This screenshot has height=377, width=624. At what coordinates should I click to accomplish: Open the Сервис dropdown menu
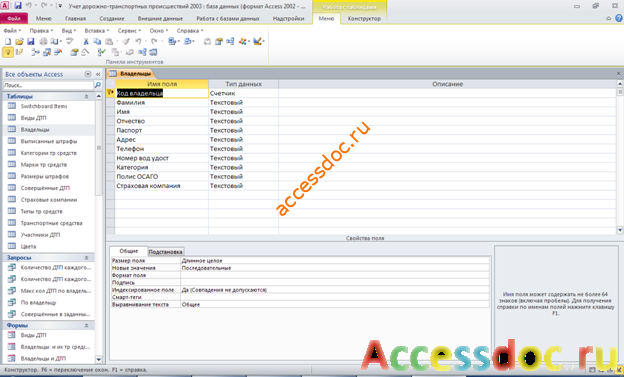(129, 31)
